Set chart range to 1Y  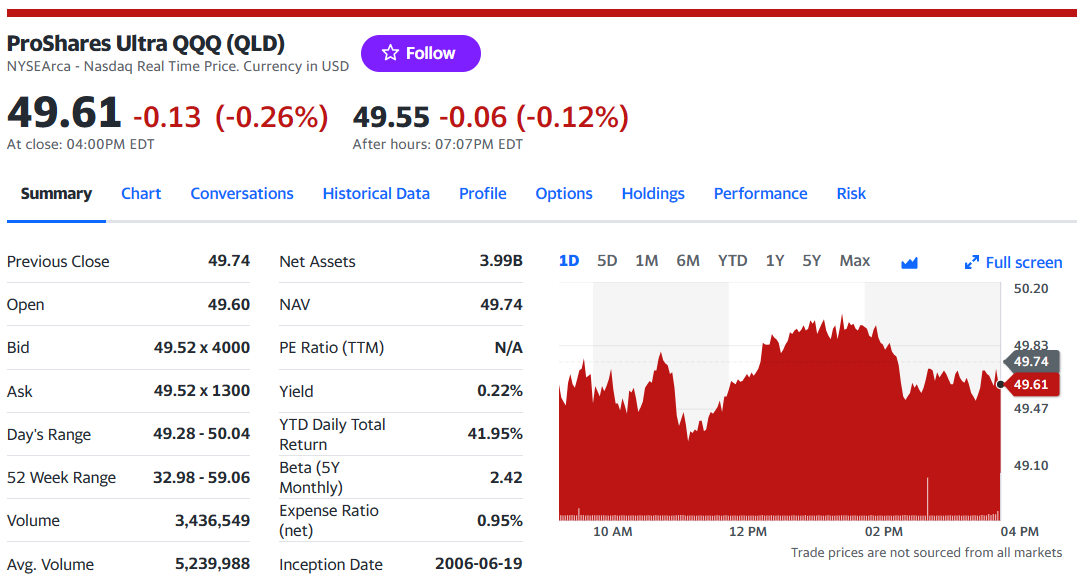click(x=775, y=261)
